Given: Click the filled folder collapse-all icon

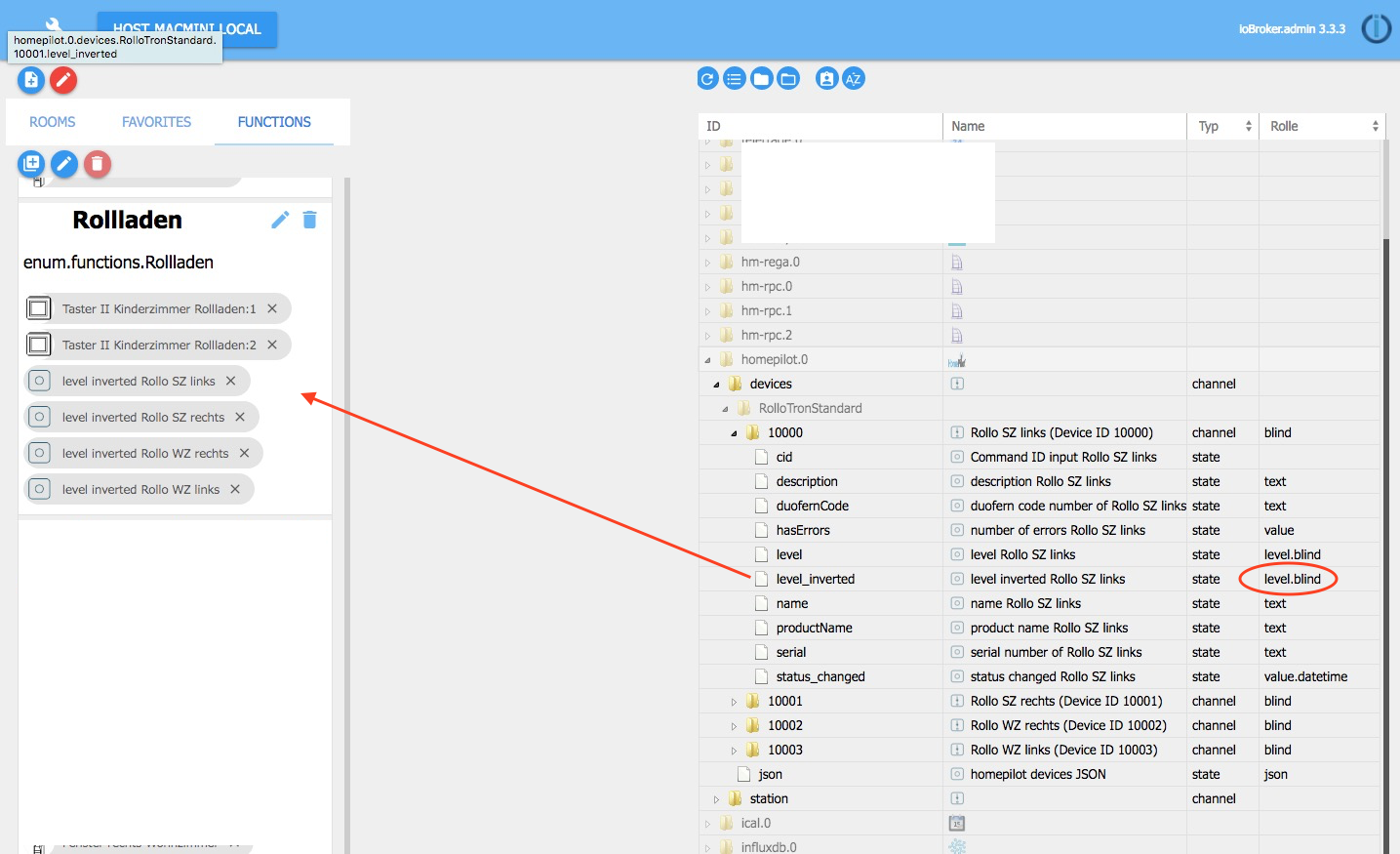Looking at the screenshot, I should tap(762, 79).
